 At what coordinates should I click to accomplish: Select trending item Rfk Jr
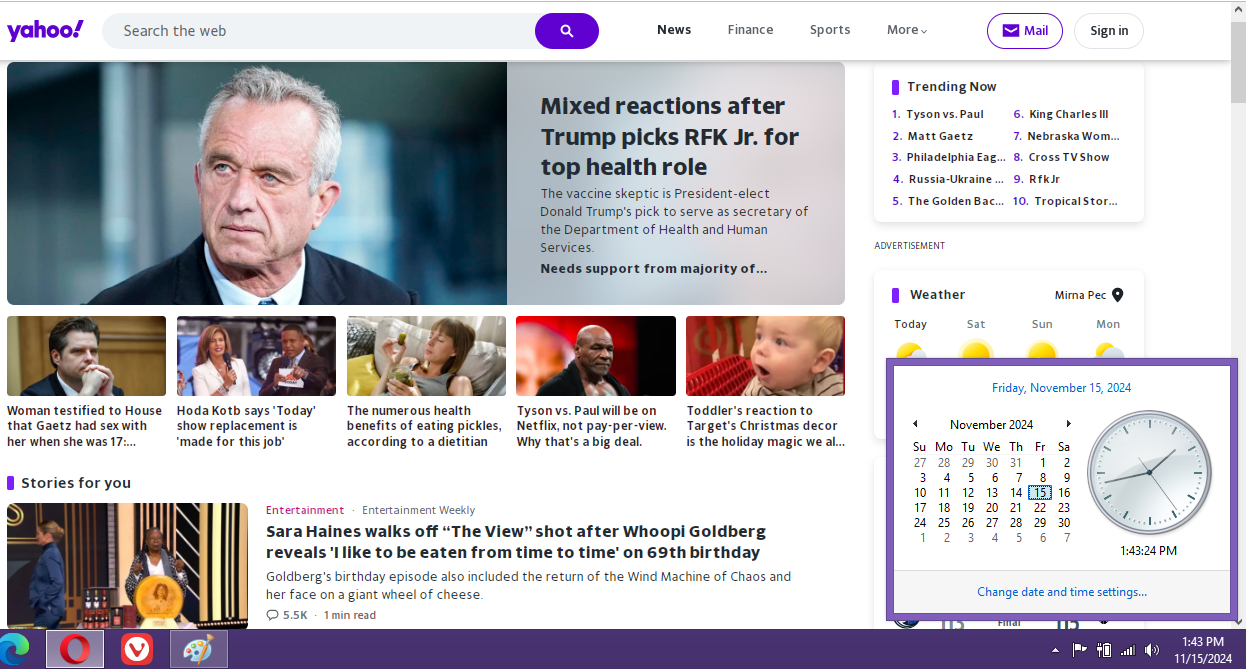point(1044,179)
